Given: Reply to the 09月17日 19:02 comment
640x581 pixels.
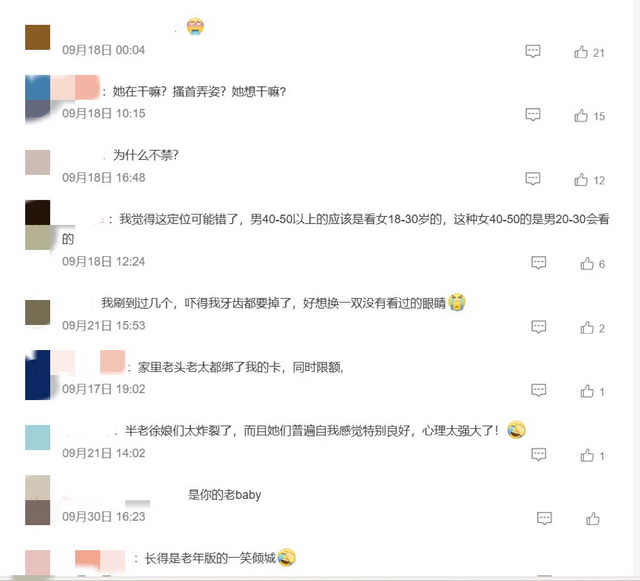Looking at the screenshot, I should [538, 390].
